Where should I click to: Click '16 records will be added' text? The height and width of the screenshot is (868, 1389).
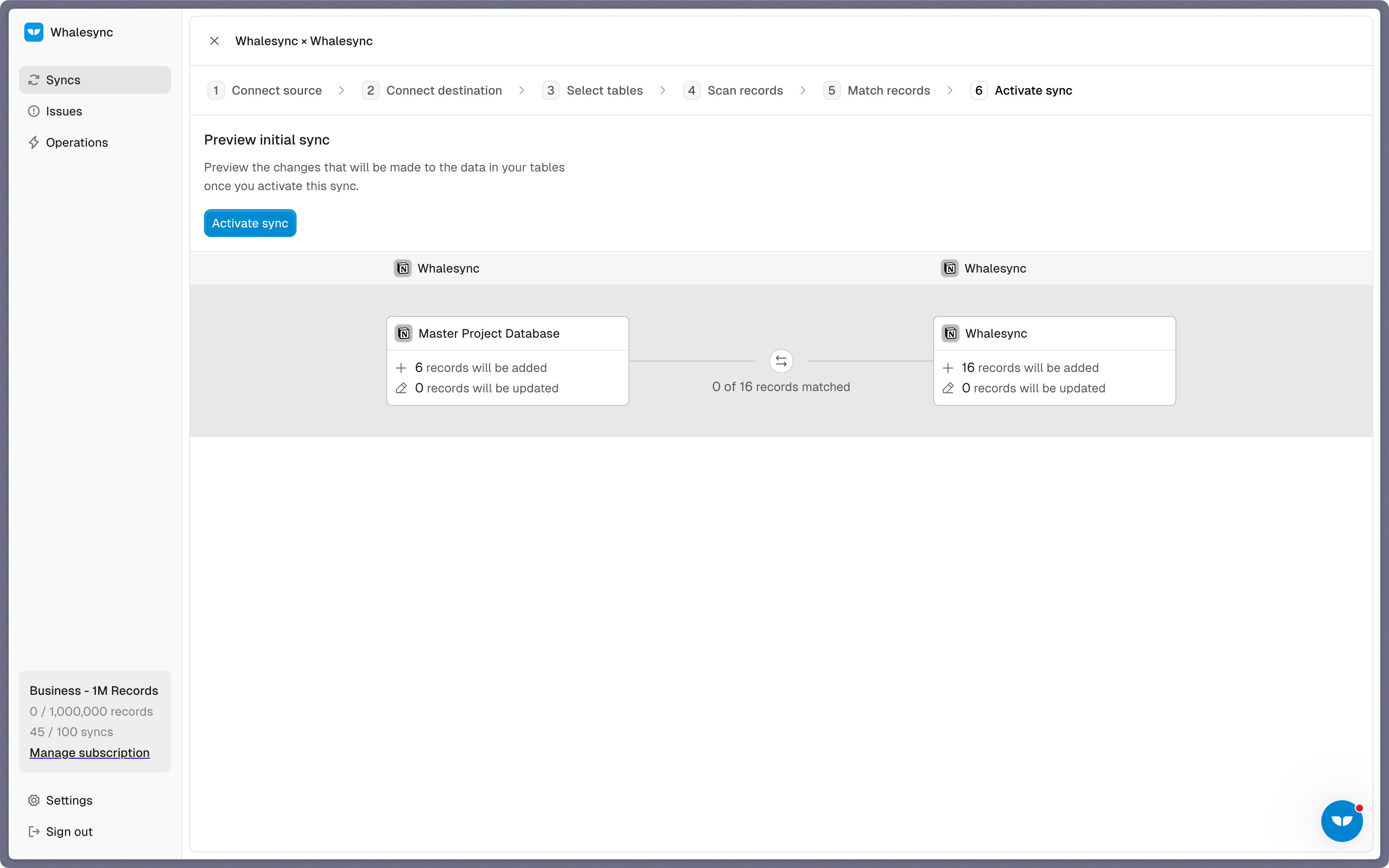(1030, 368)
